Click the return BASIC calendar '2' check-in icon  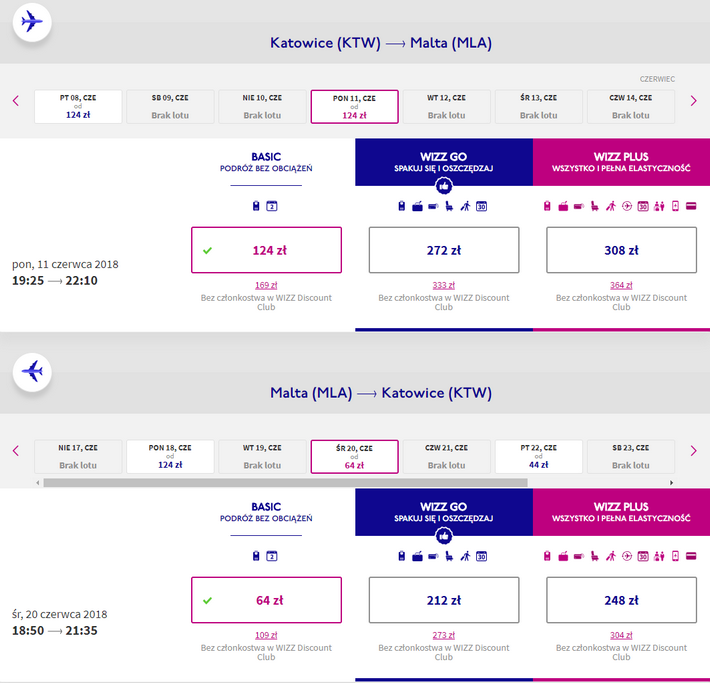pos(272,556)
